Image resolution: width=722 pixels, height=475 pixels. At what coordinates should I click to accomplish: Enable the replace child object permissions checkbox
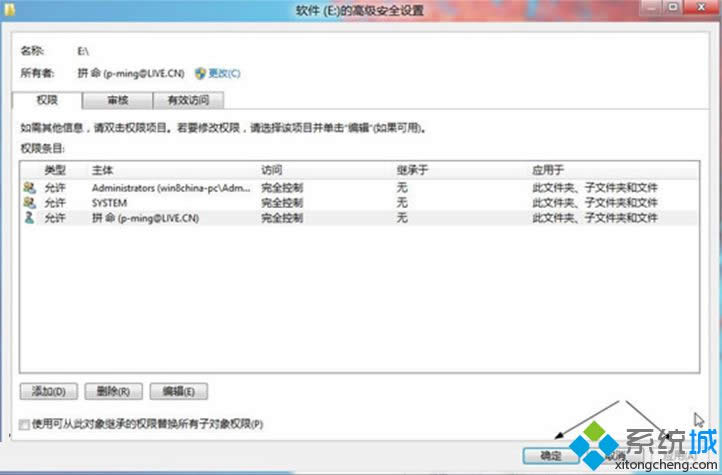24,425
